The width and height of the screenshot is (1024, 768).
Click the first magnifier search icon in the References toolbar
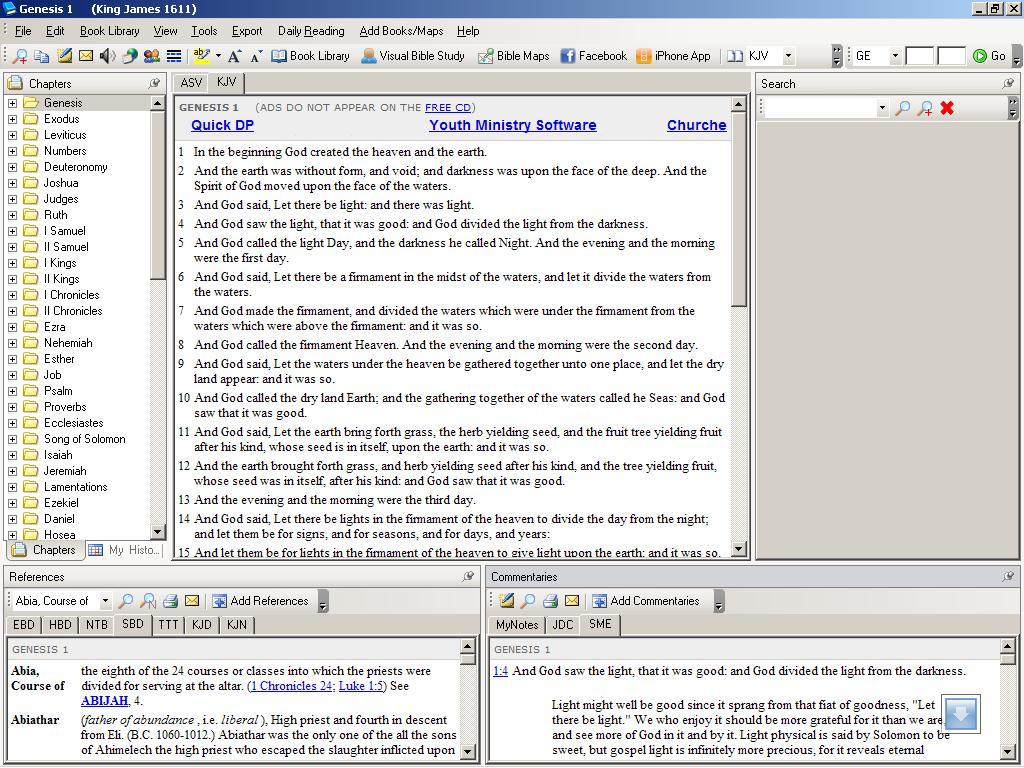125,601
